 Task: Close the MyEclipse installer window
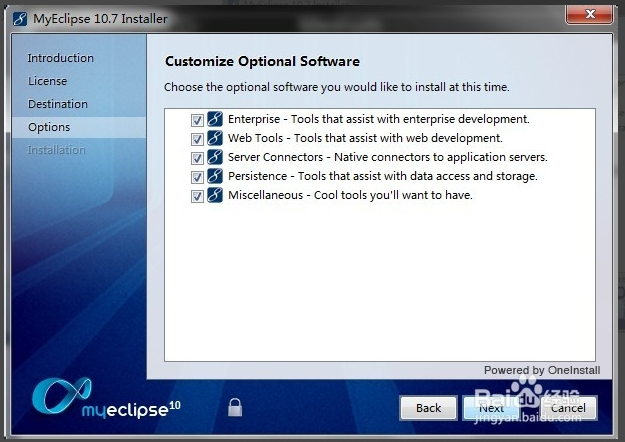tap(590, 14)
